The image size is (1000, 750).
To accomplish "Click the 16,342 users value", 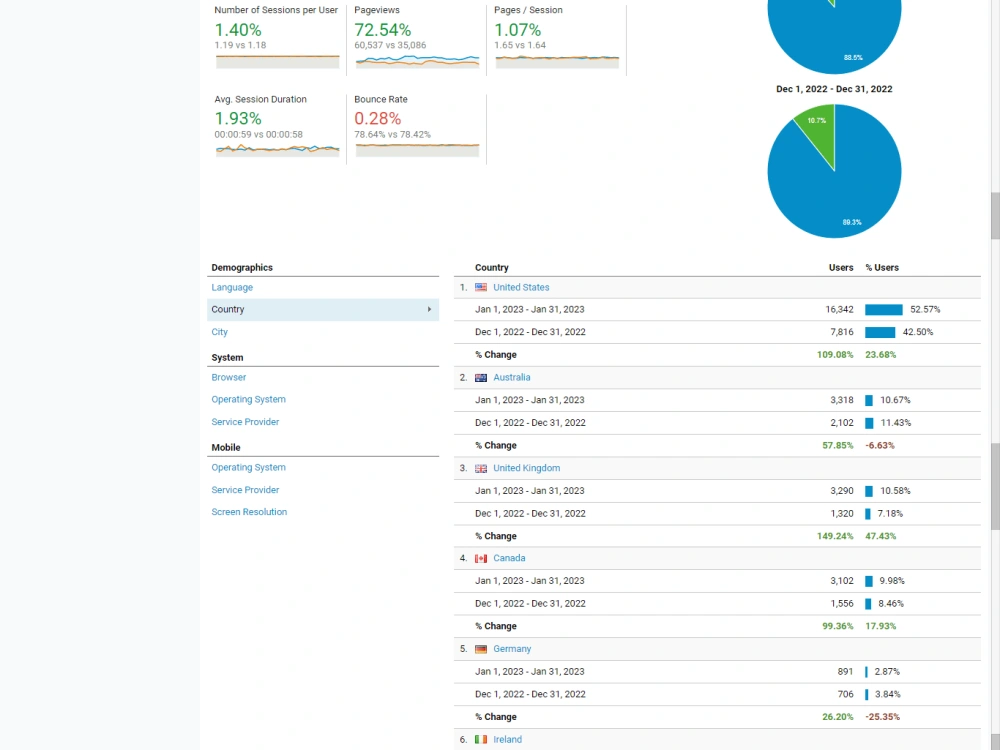I will coord(839,309).
